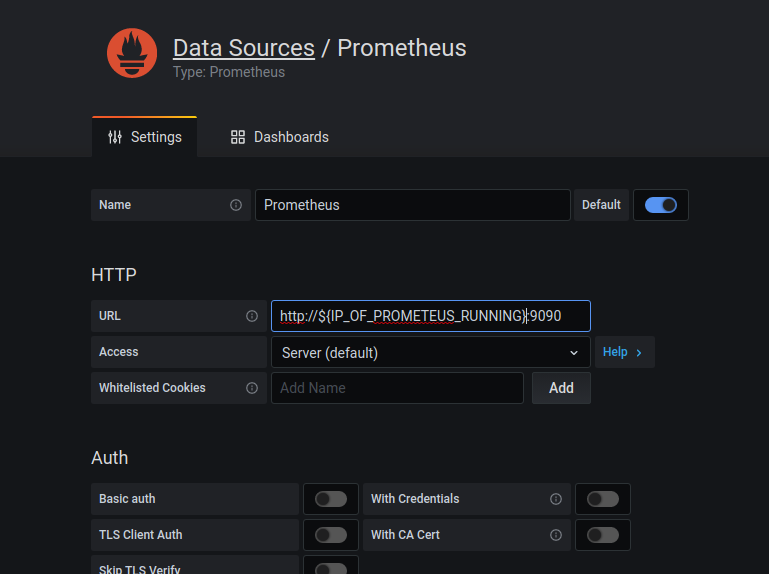Click the sliders icon on Settings tab
769x574 pixels.
coord(115,137)
